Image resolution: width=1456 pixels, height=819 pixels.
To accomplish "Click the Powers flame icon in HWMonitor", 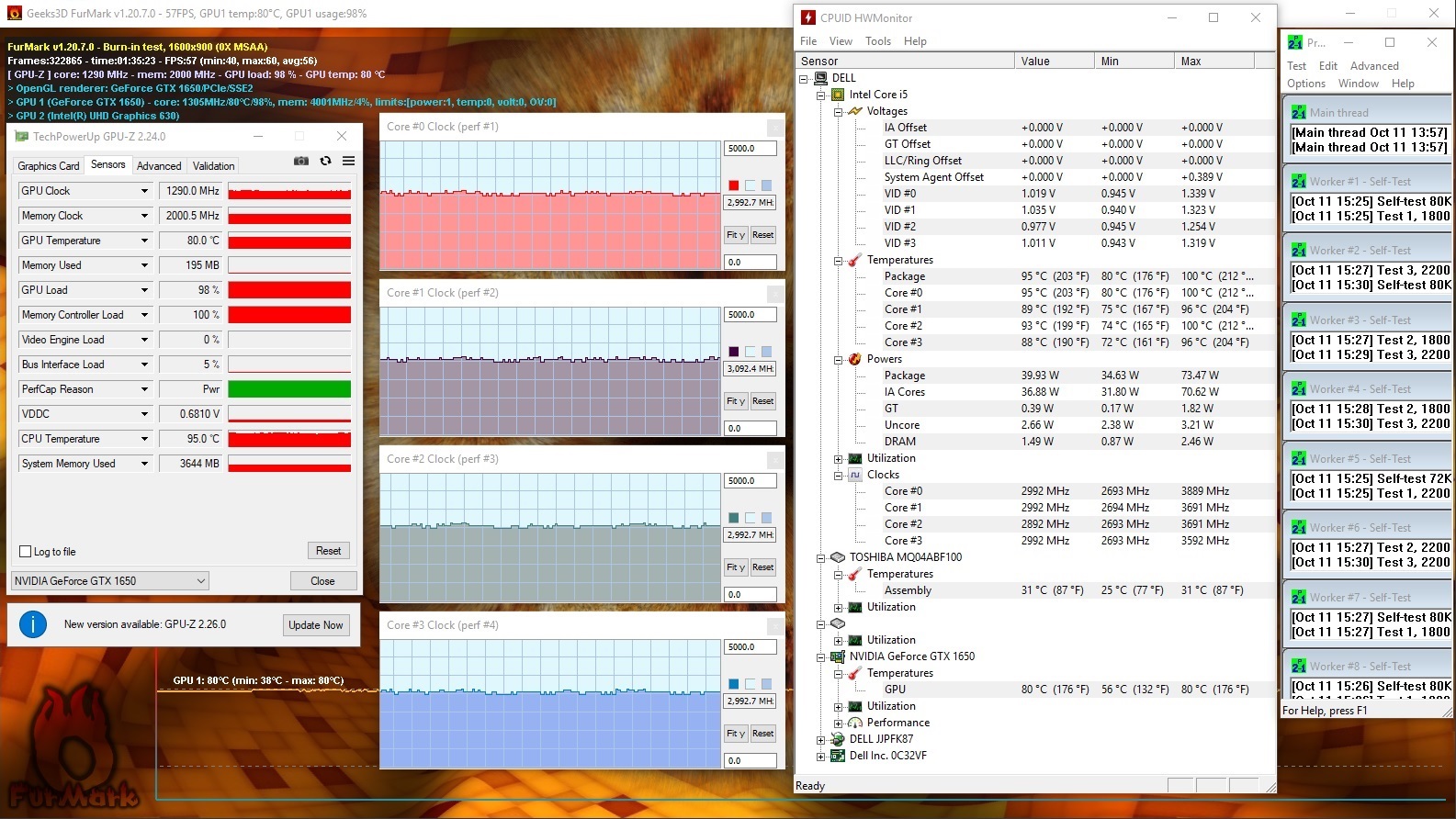I will (x=855, y=359).
